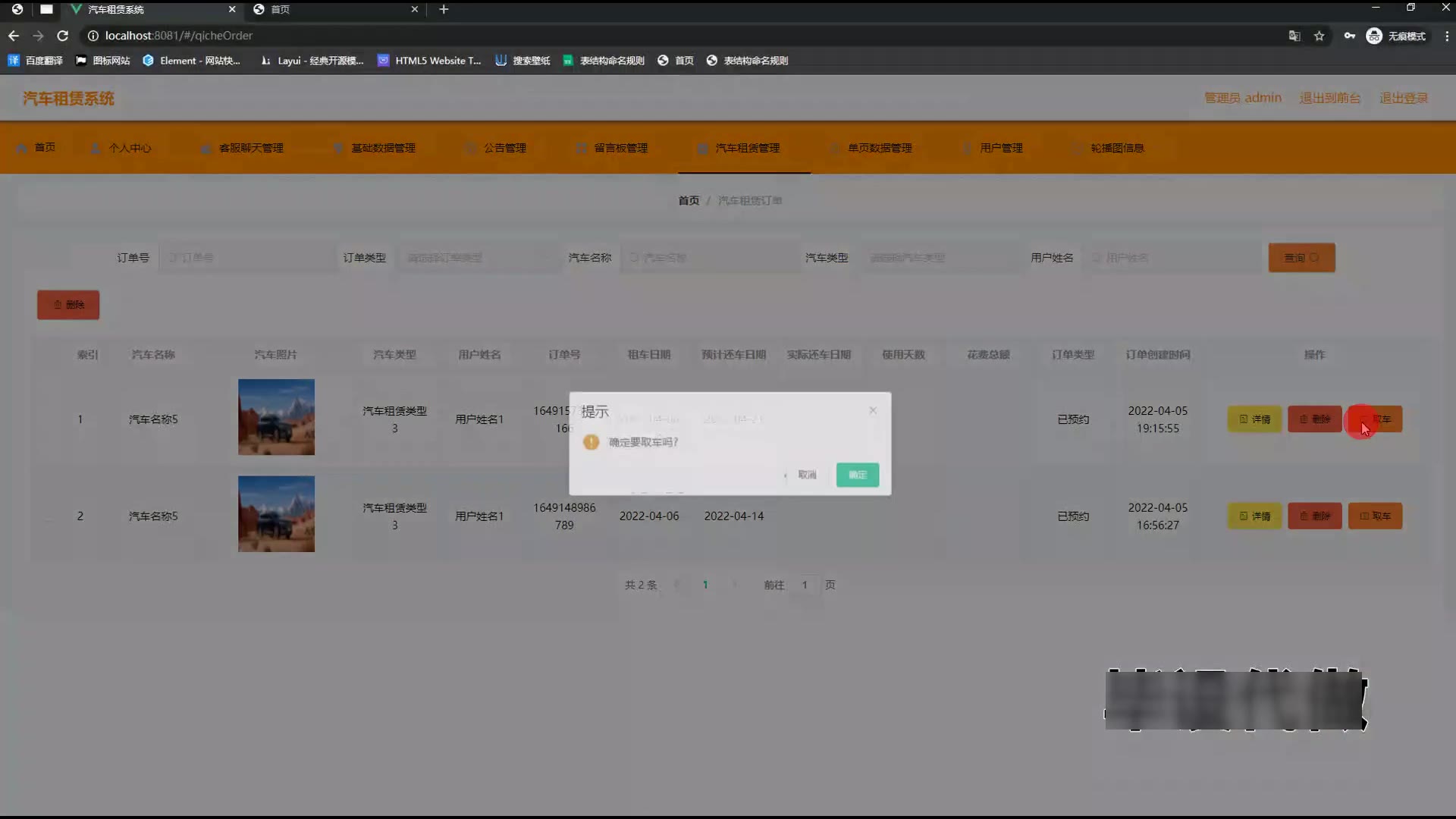The image size is (1456, 819).
Task: Confirm car pickup with 确定 button
Action: [x=857, y=475]
